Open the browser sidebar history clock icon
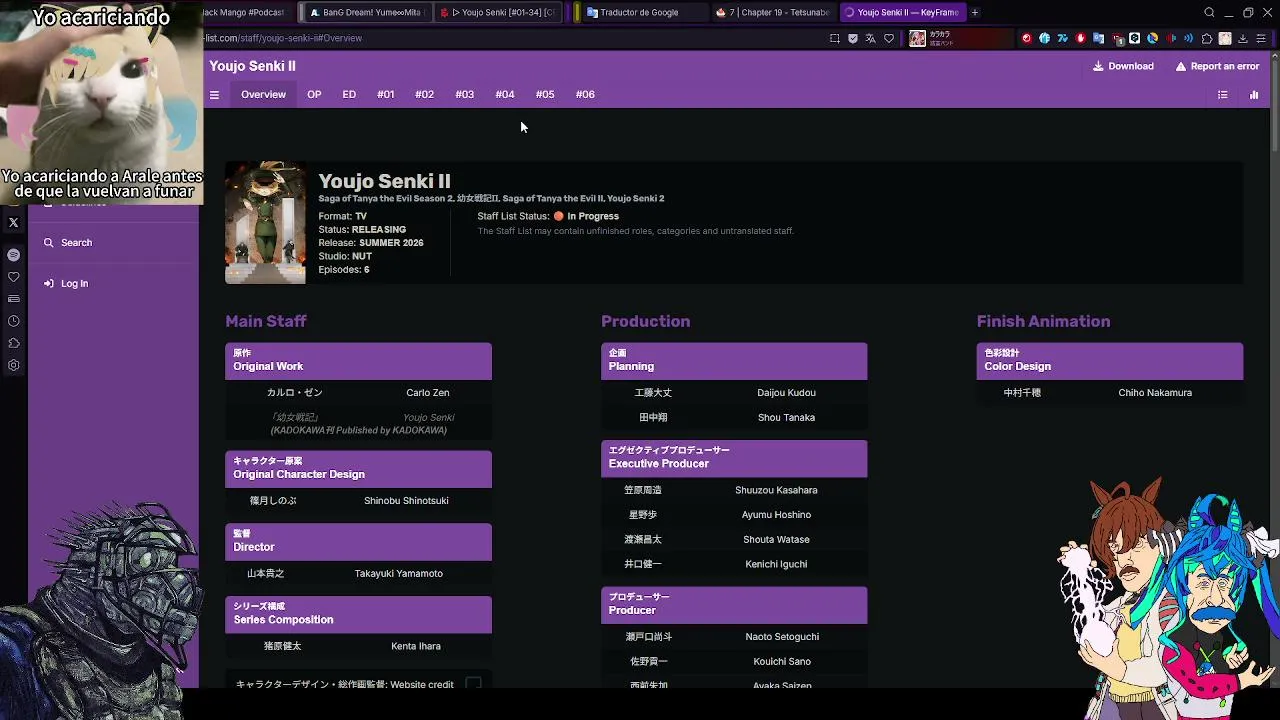Screen dimensions: 1280x720 click(14, 321)
